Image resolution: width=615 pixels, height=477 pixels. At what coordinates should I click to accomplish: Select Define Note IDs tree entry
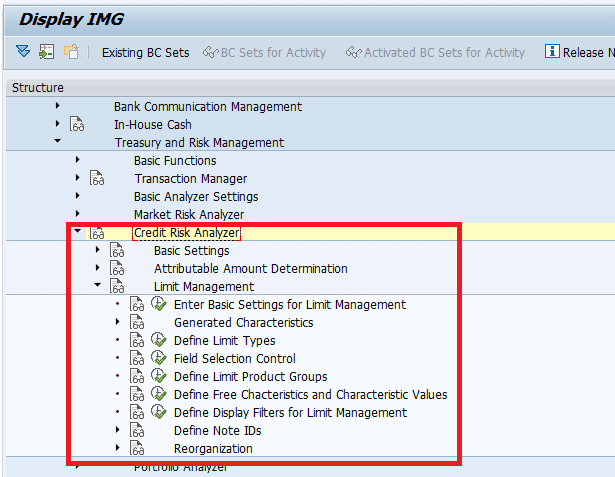pos(217,431)
